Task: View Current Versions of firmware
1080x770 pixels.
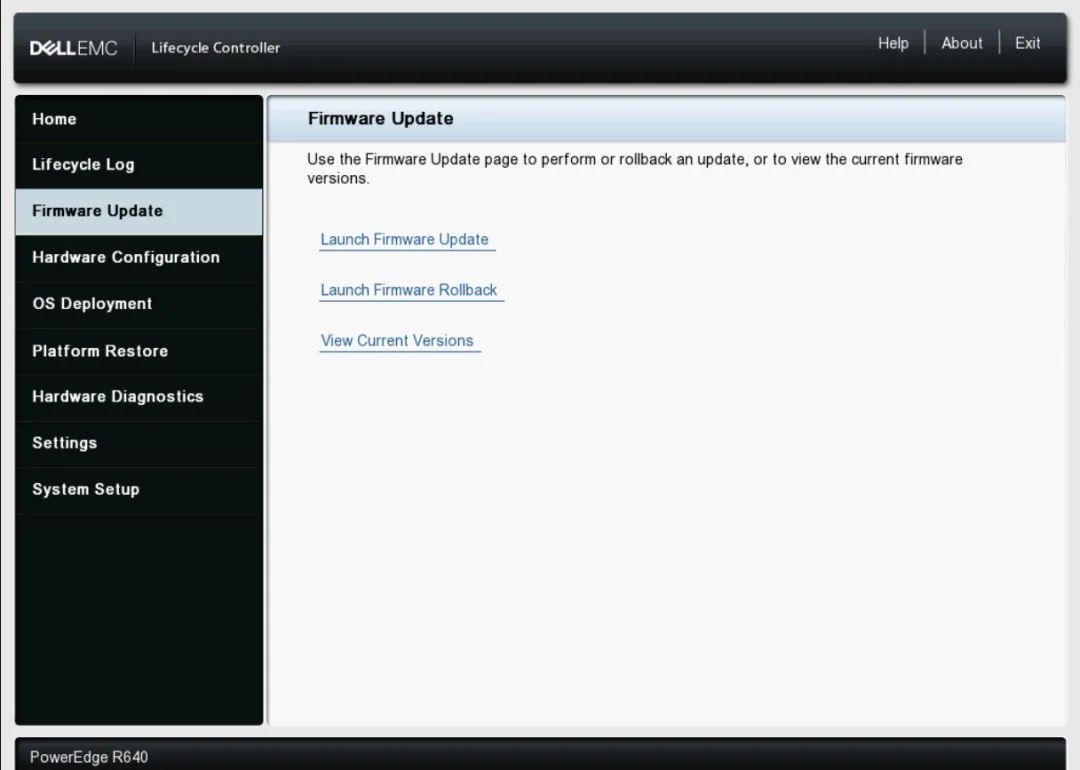Action: (x=398, y=340)
